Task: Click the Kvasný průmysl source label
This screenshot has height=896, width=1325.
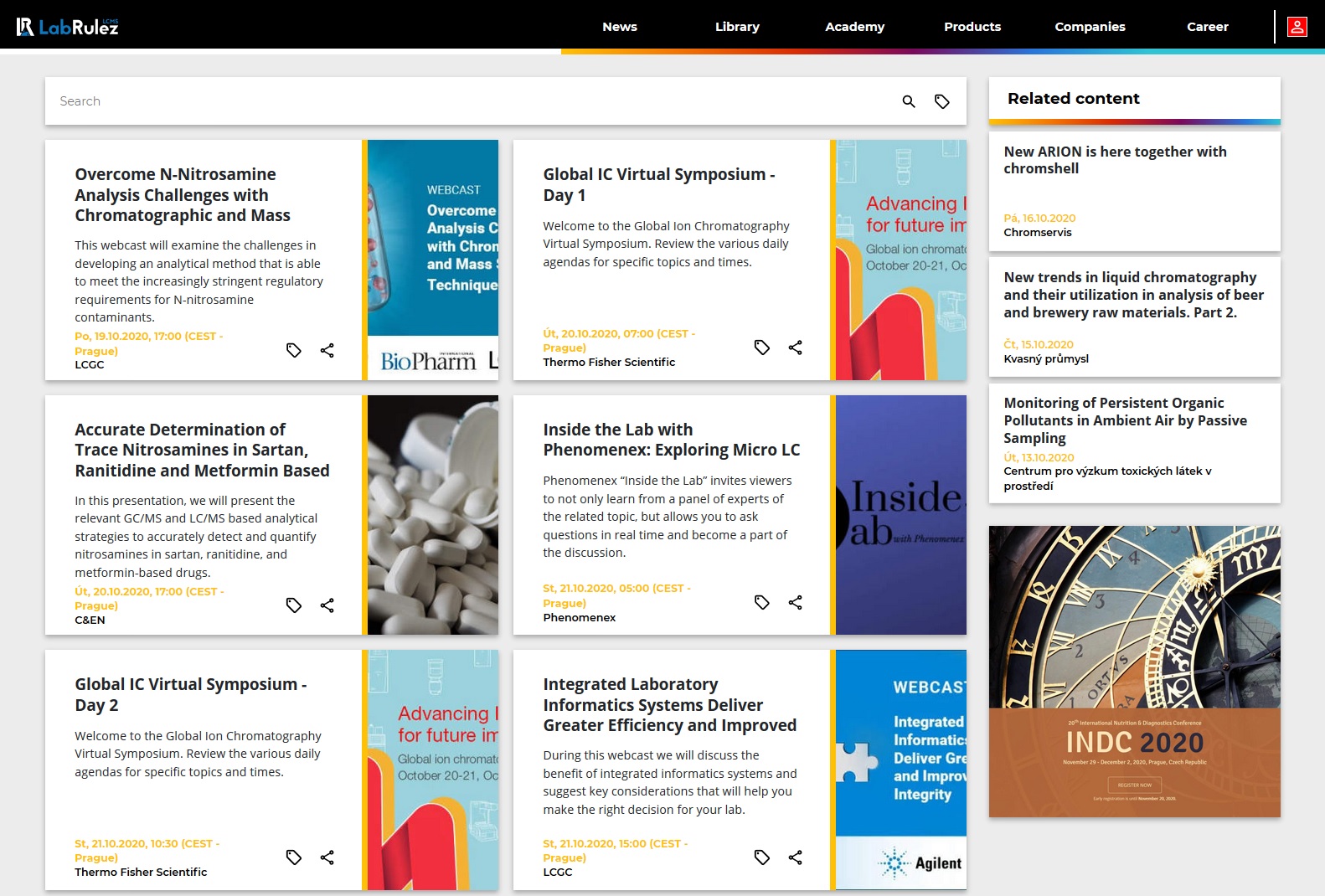Action: pyautogui.click(x=1046, y=358)
